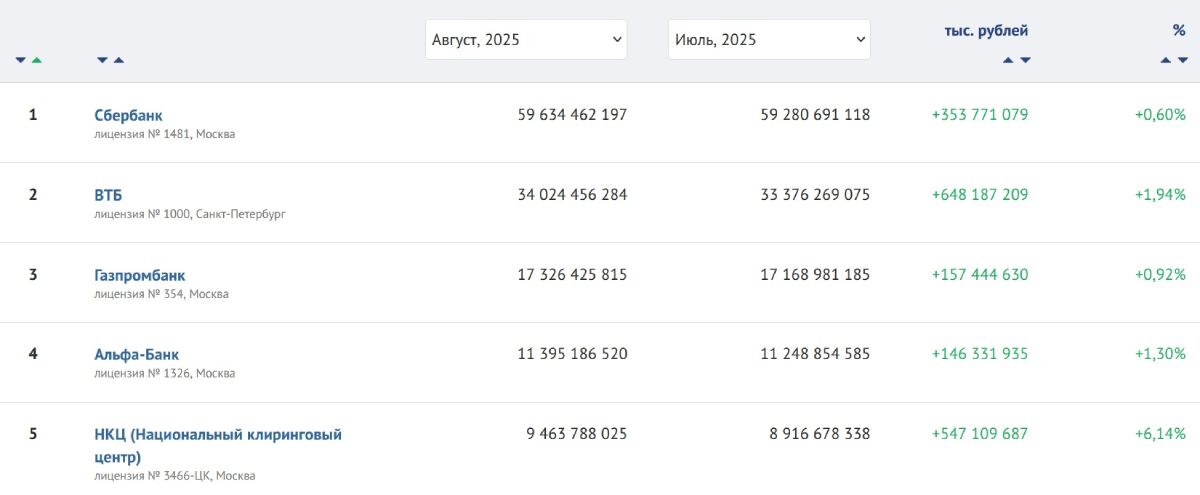Click ВТБ's change value +648 187 209
This screenshot has width=1200, height=495.
tap(980, 195)
